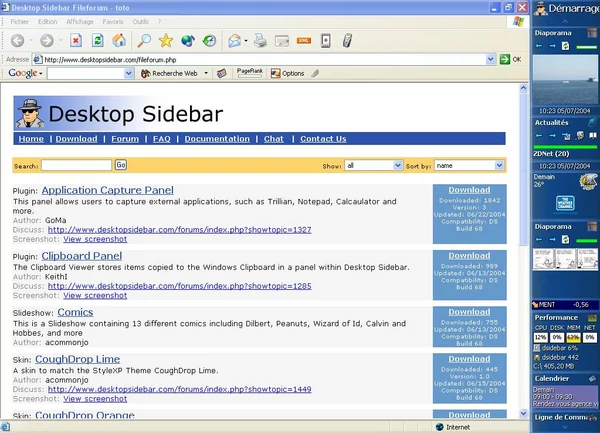Refresh the lower Diaporama comics panel

click(565, 240)
